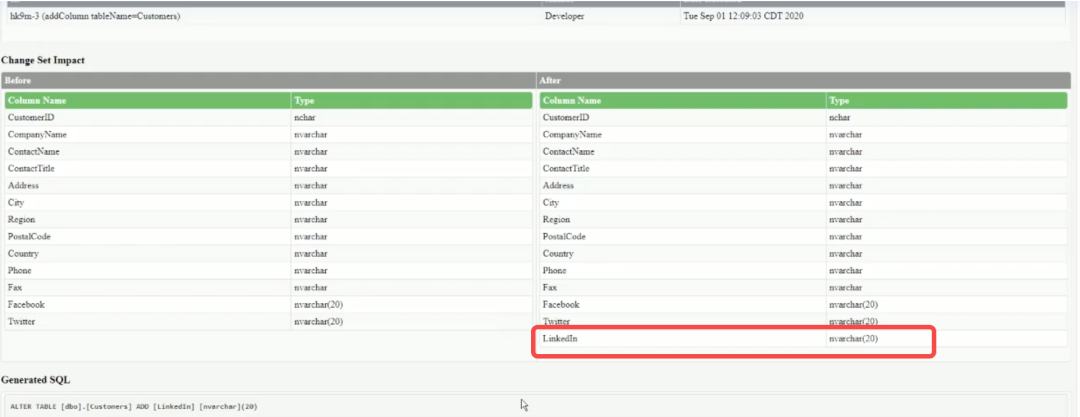The height and width of the screenshot is (417, 1080).
Task: Select City in the Before table
Action: (14, 203)
